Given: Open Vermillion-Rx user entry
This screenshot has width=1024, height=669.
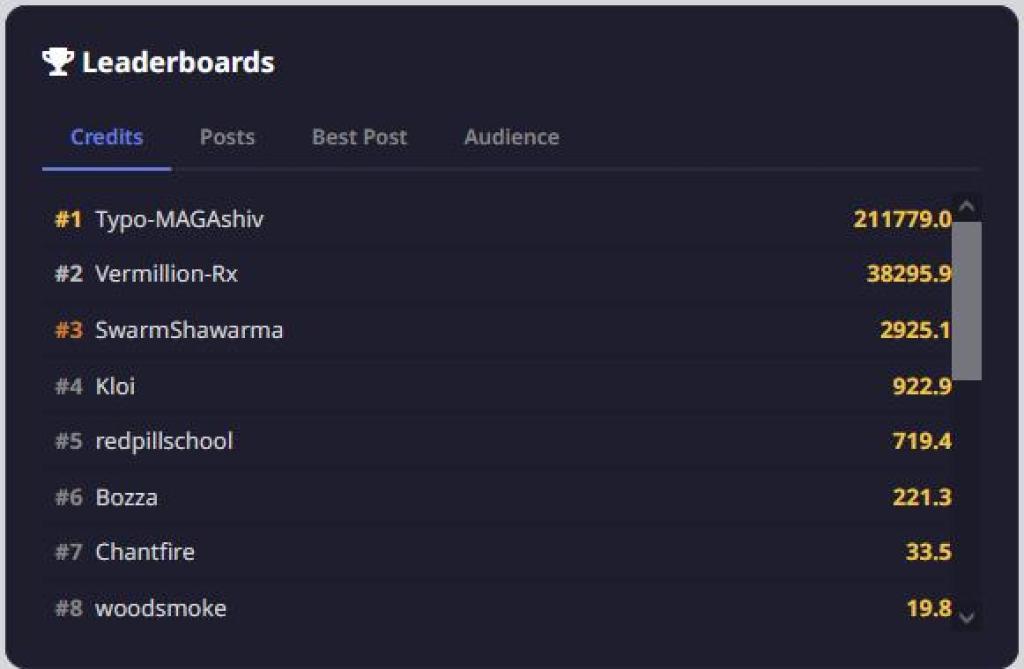Looking at the screenshot, I should tap(166, 274).
